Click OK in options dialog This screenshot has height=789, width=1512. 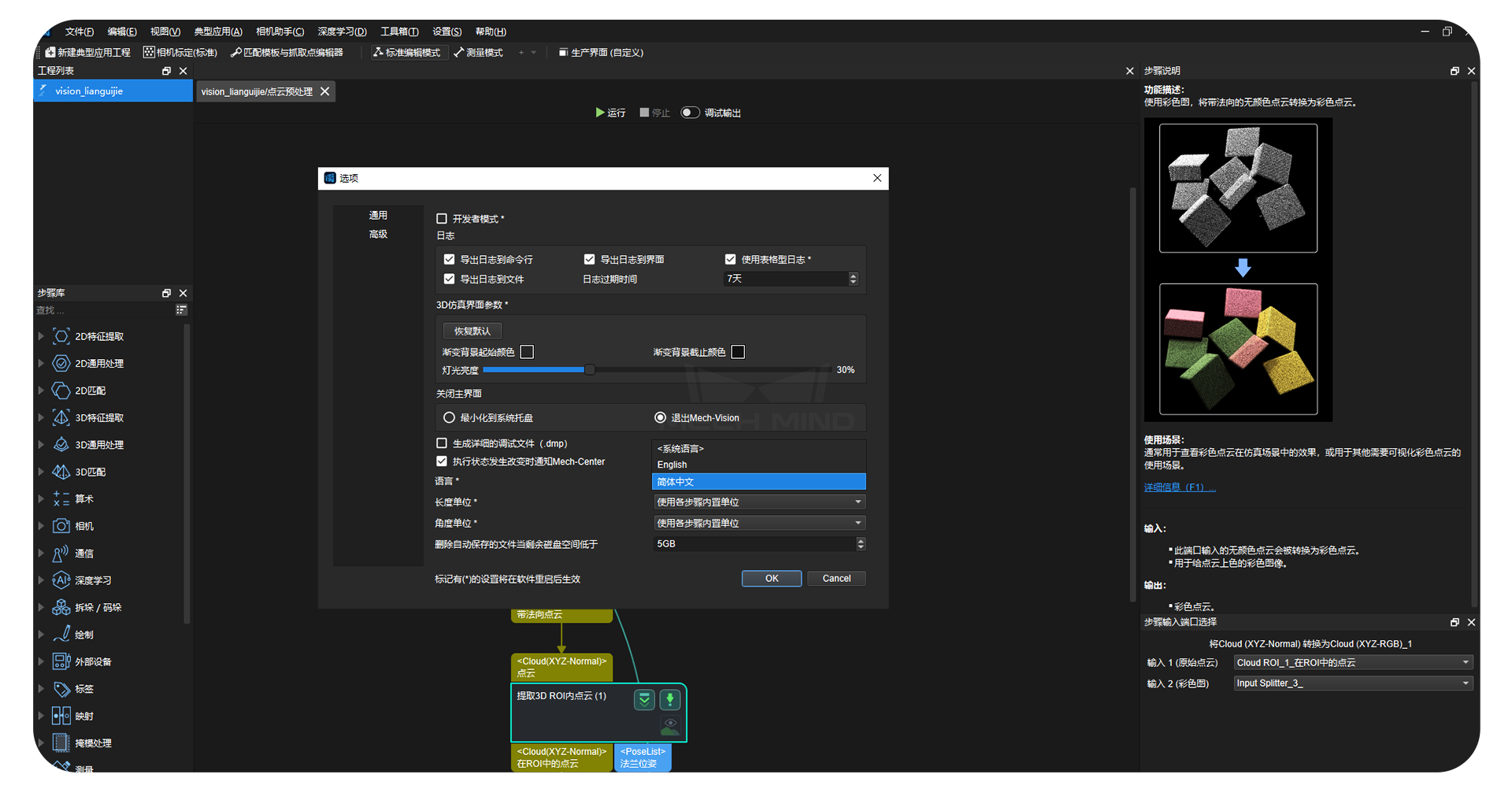click(x=772, y=579)
